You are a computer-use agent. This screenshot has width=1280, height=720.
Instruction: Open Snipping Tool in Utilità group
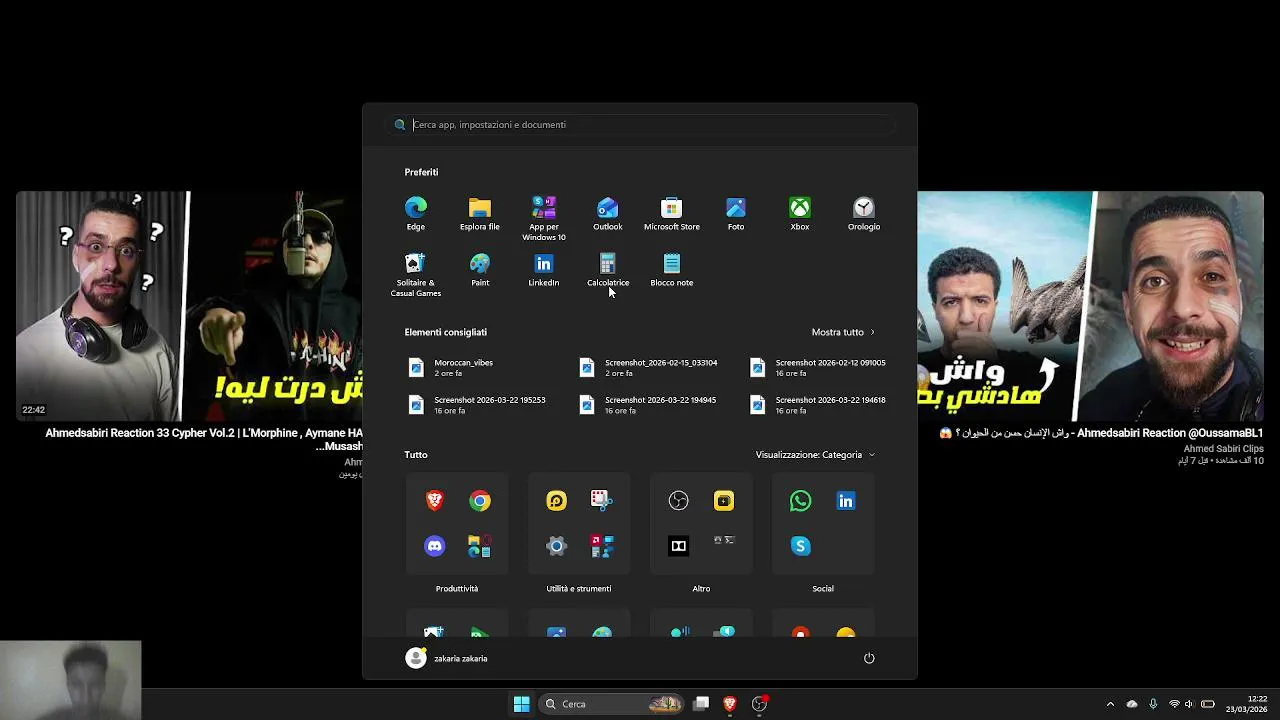point(601,500)
